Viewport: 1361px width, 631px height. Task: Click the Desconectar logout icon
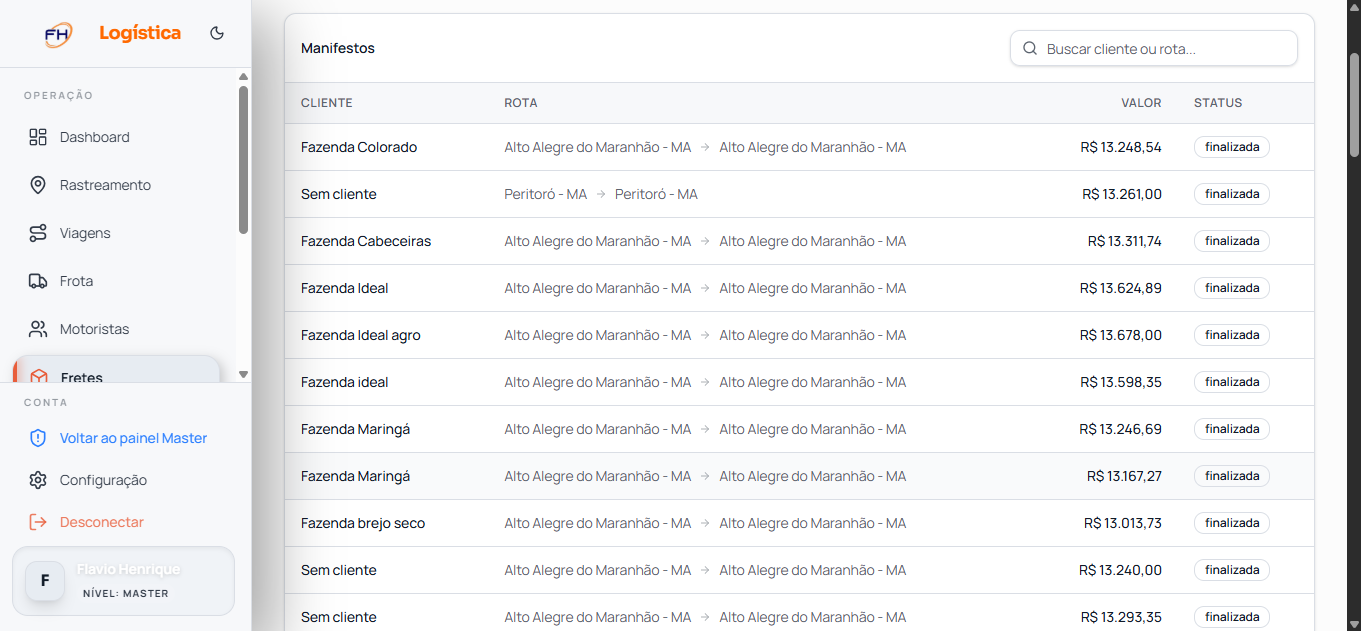pyautogui.click(x=38, y=522)
